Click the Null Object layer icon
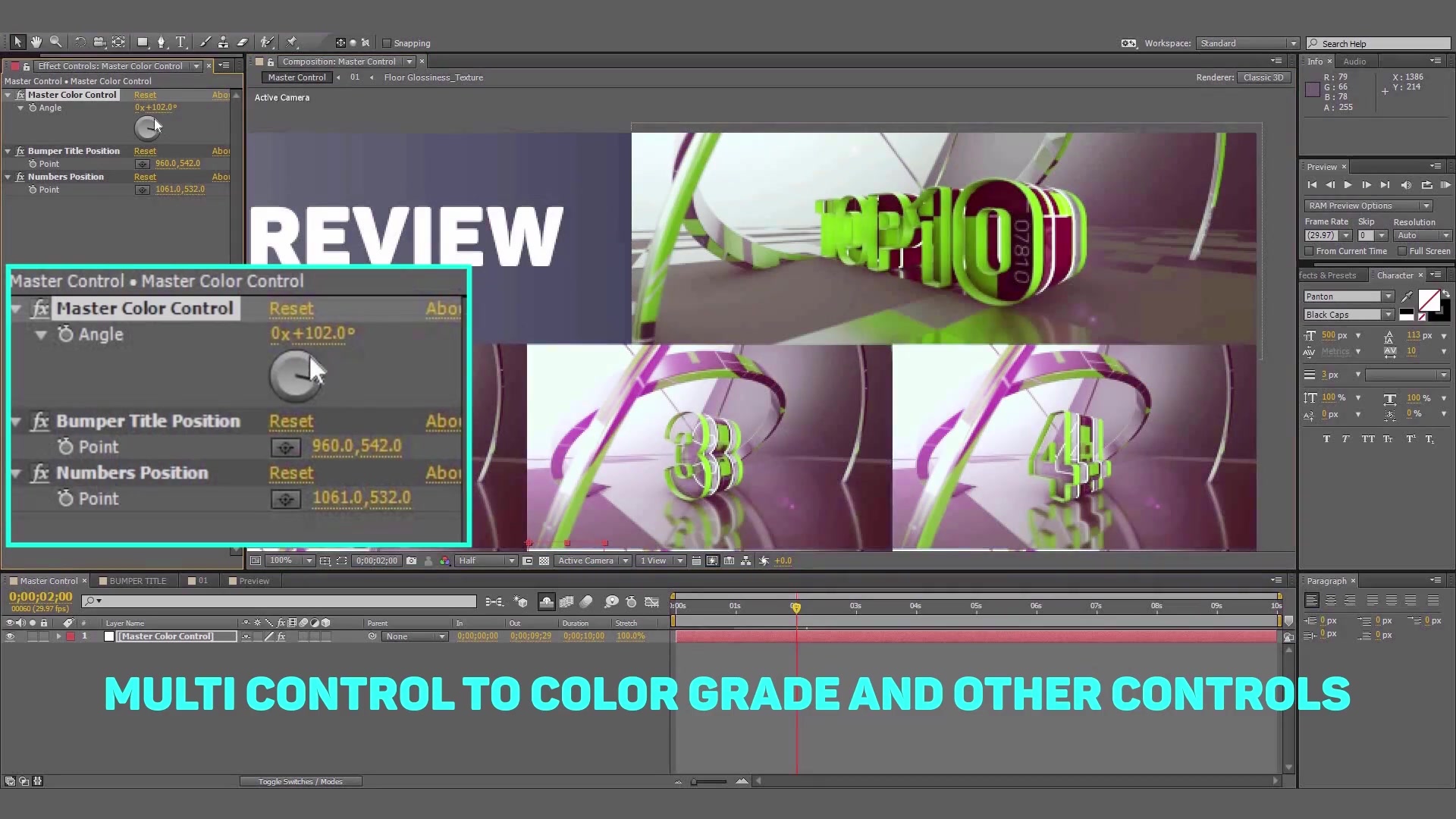The width and height of the screenshot is (1456, 819). (109, 636)
